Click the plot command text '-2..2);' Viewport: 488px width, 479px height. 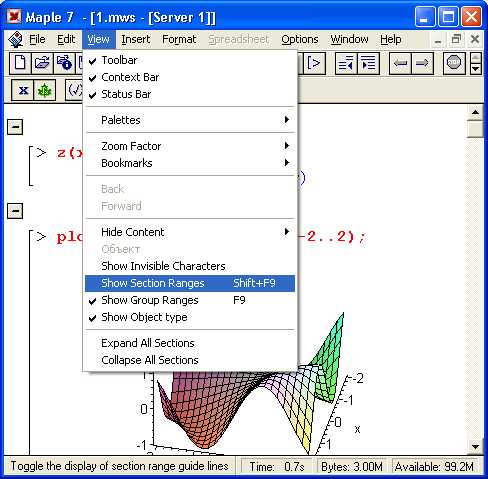tap(332, 237)
